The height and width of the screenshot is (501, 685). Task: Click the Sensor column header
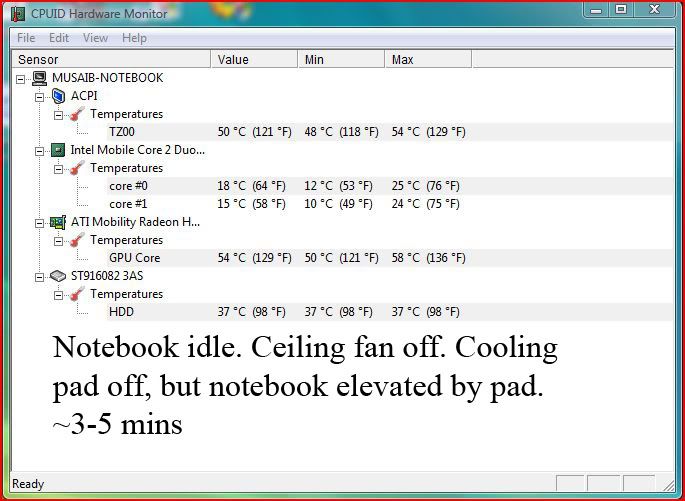click(111, 59)
